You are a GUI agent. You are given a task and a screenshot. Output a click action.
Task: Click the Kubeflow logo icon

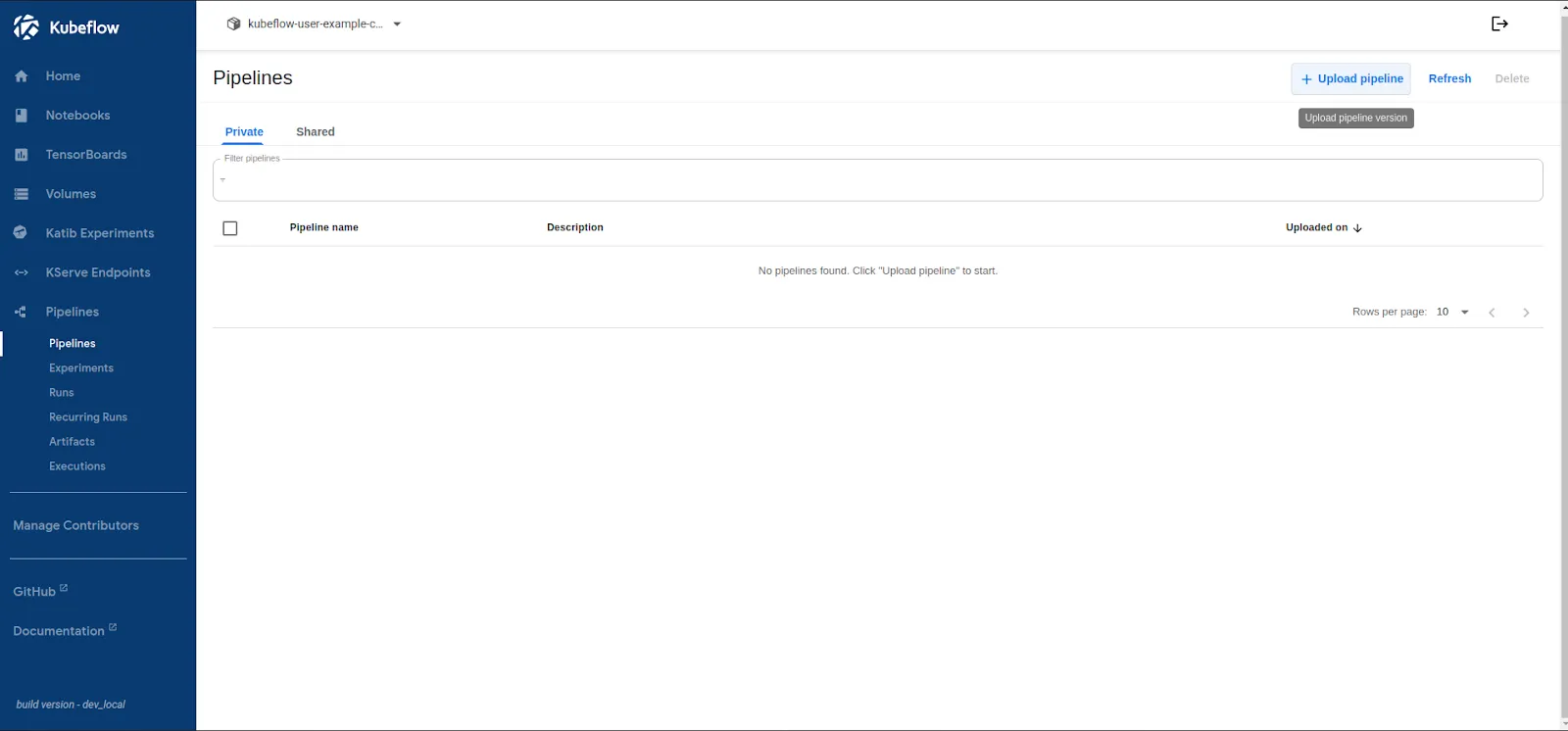tap(26, 27)
